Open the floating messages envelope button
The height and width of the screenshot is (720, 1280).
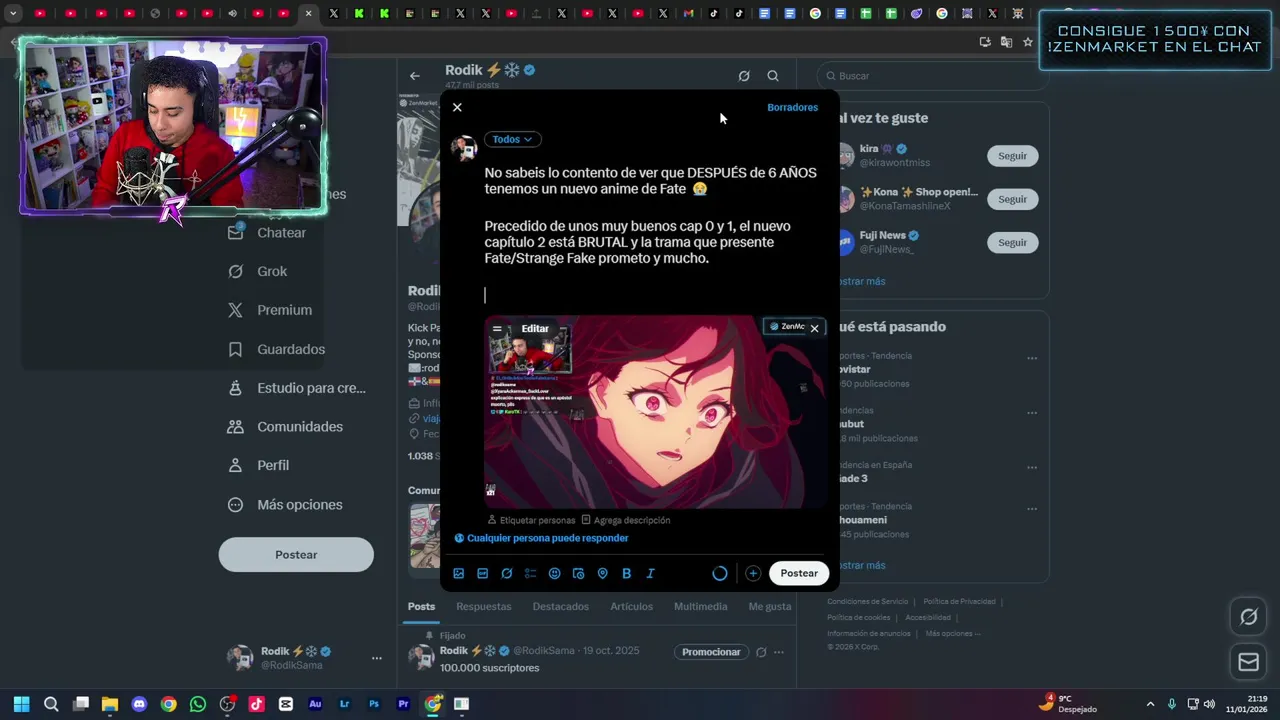tap(1249, 661)
